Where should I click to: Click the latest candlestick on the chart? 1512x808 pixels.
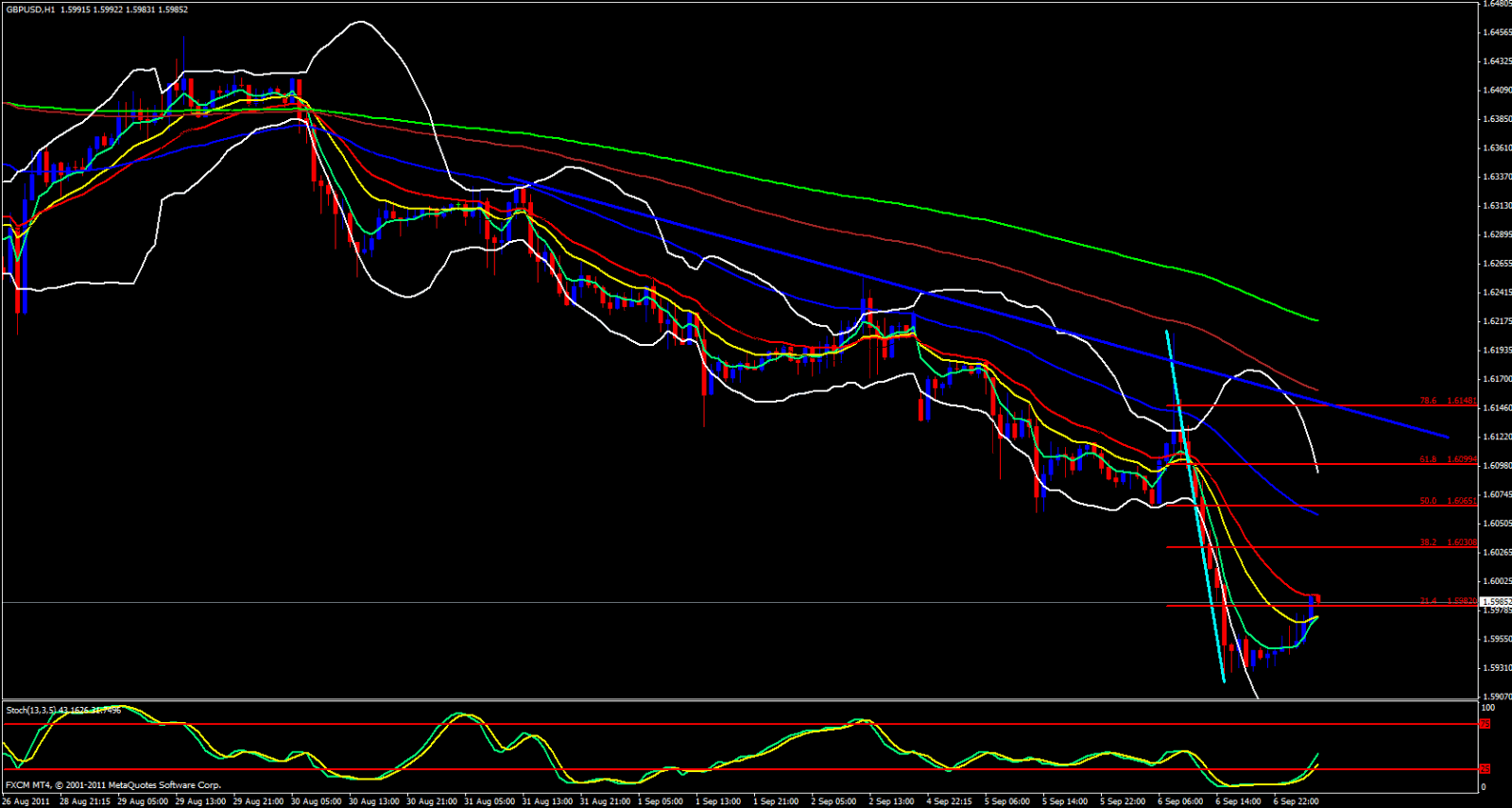[1314, 600]
